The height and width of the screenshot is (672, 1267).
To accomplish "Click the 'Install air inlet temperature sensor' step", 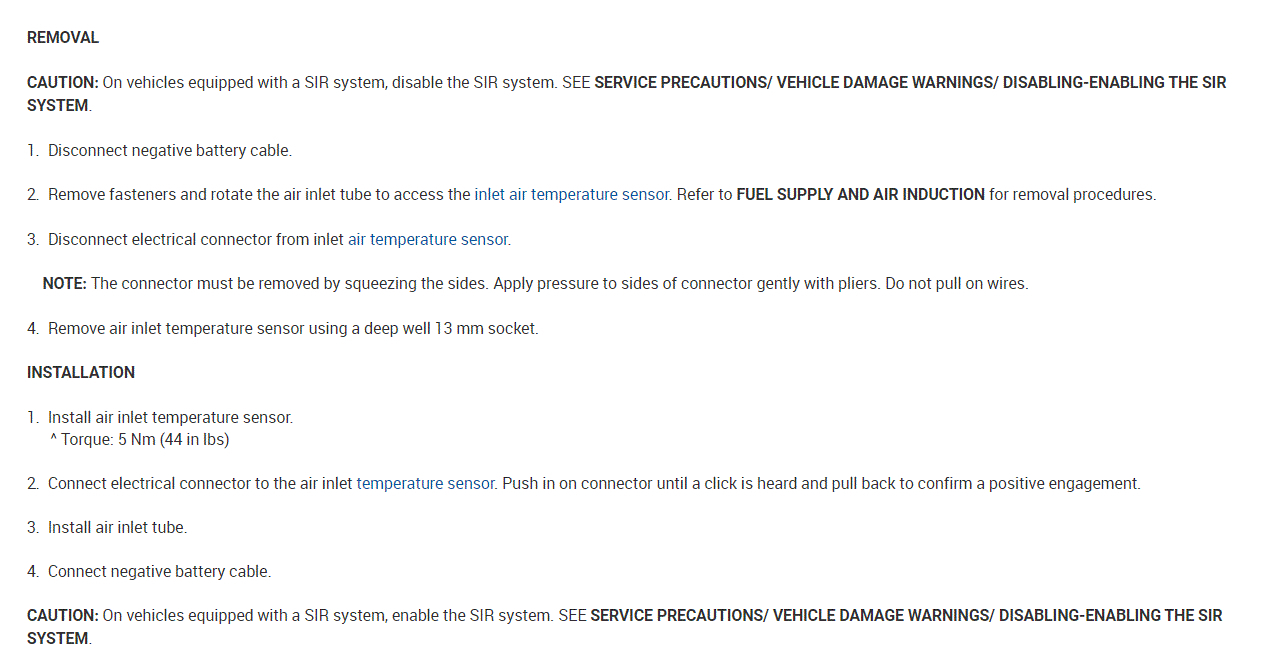I will 170,418.
